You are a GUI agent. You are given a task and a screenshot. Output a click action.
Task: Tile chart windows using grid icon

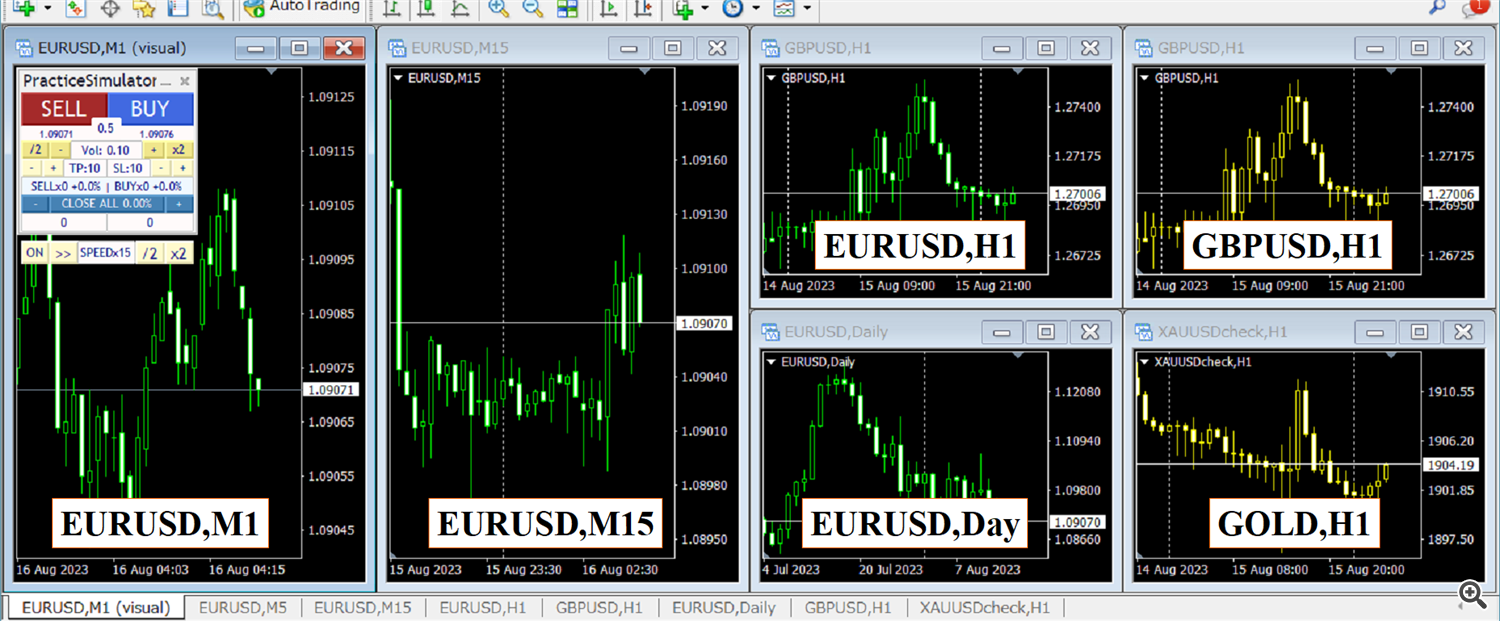(x=567, y=8)
